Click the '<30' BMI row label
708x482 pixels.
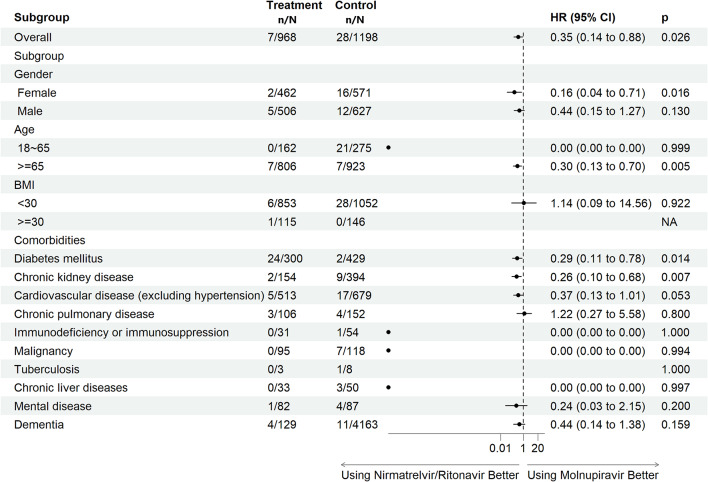point(27,203)
